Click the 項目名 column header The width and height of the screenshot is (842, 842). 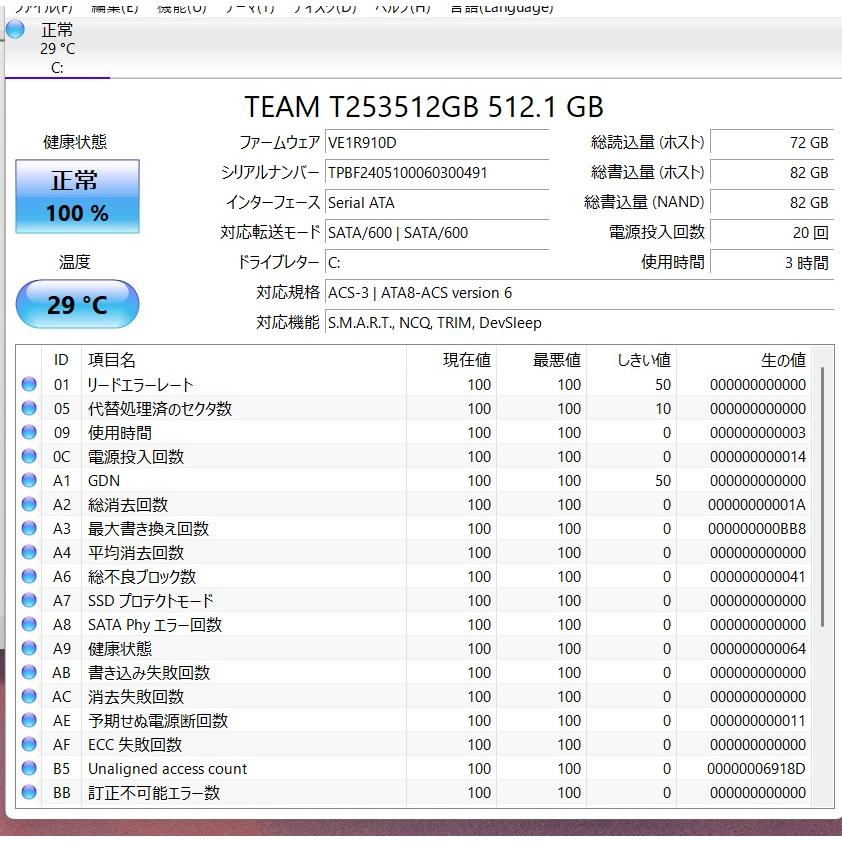pyautogui.click(x=244, y=360)
